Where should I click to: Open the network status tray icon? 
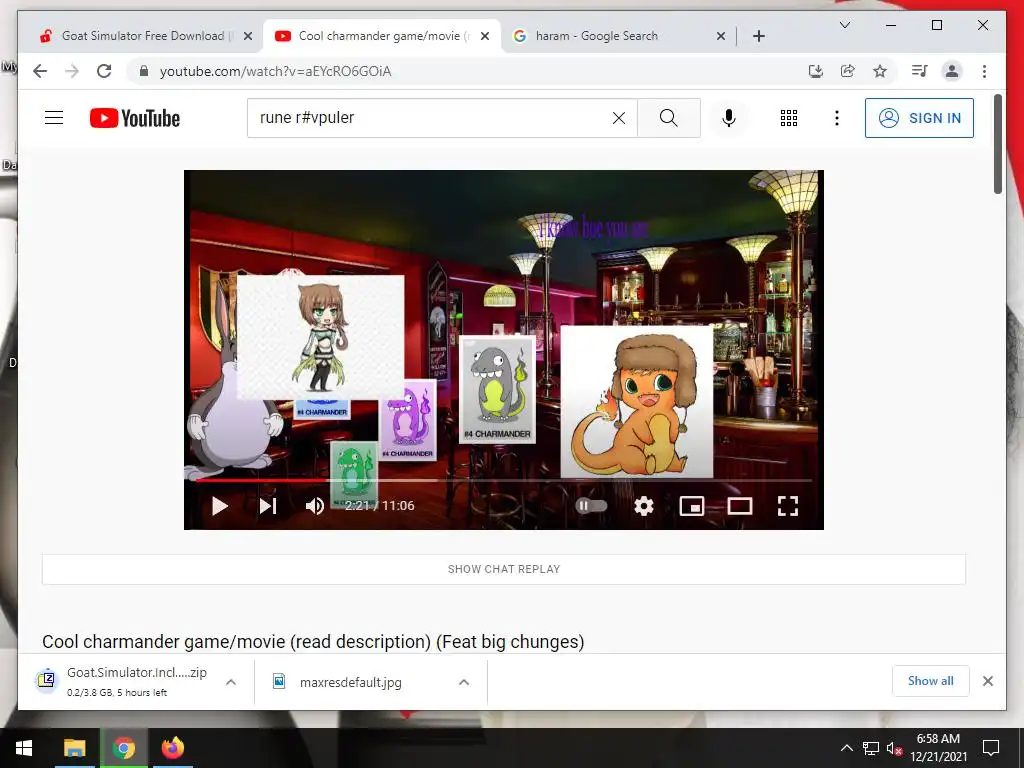click(x=871, y=748)
